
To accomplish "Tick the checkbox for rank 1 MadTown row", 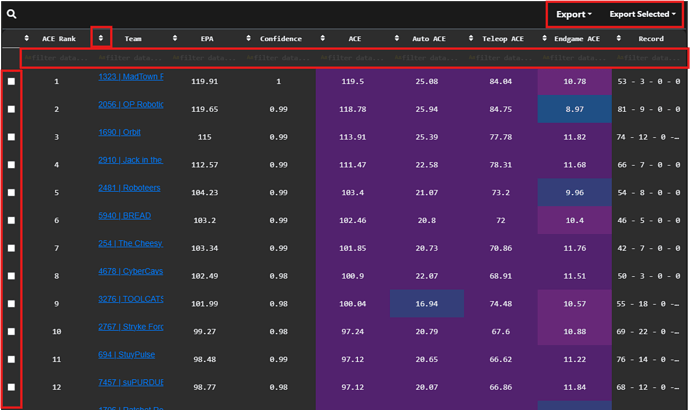I will tap(11, 81).
